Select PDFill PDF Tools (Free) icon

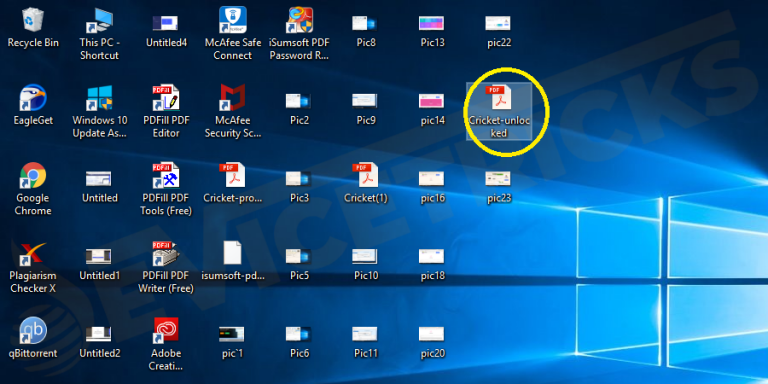click(x=166, y=175)
